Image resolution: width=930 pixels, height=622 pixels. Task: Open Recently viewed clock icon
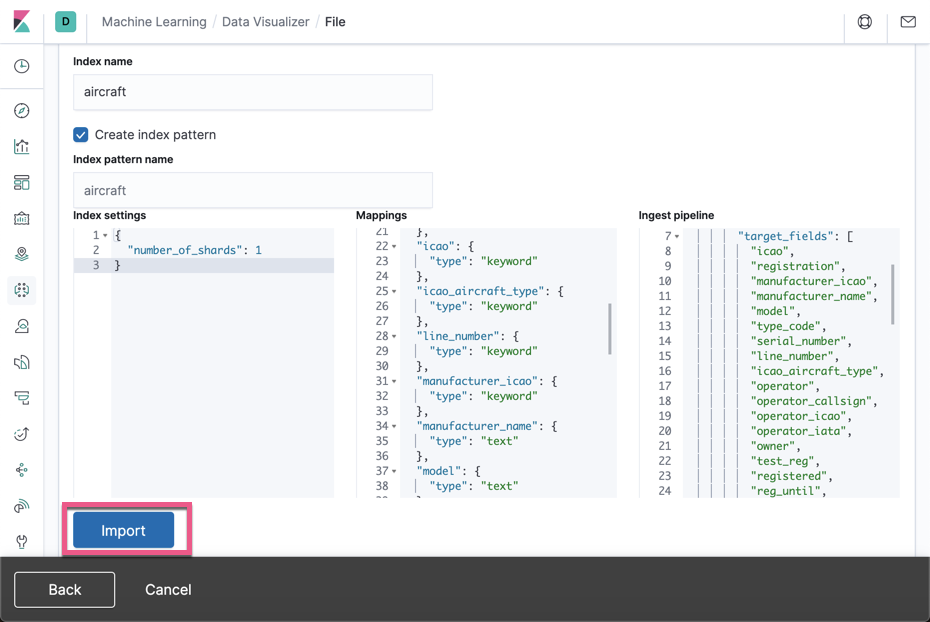pos(21,66)
